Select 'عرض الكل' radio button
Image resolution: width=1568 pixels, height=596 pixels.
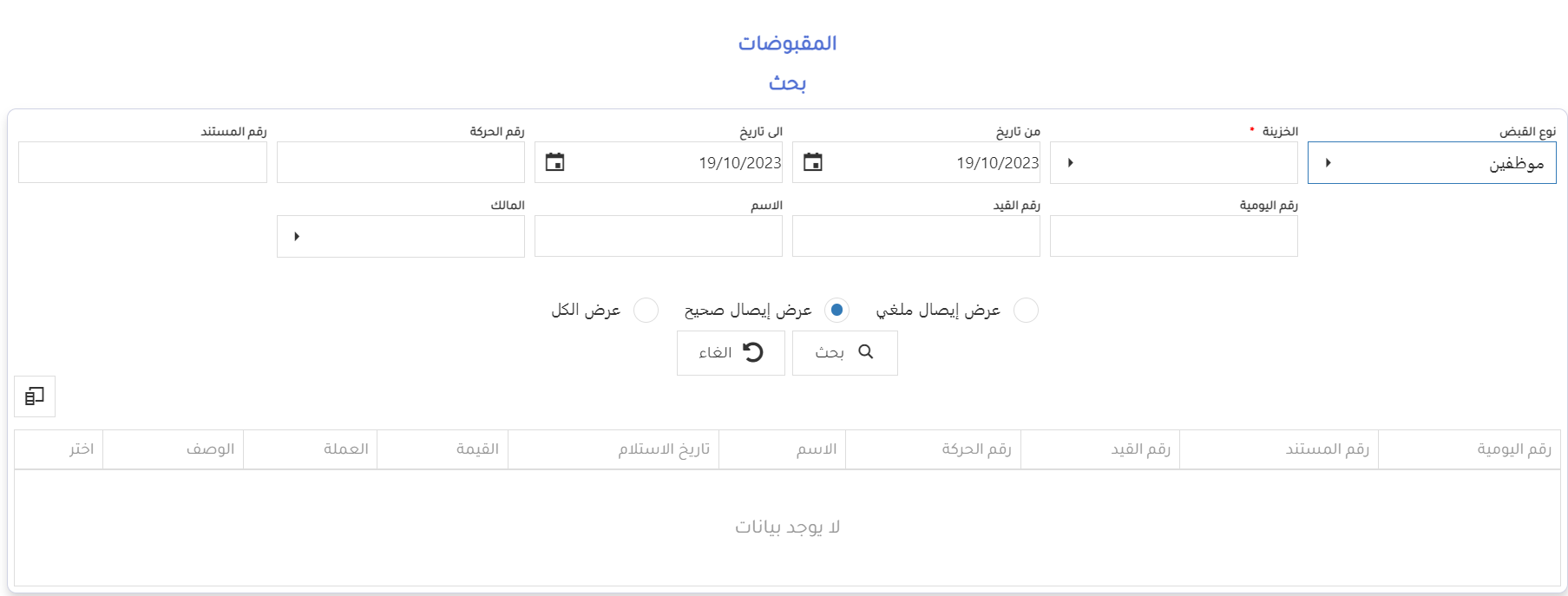[646, 311]
